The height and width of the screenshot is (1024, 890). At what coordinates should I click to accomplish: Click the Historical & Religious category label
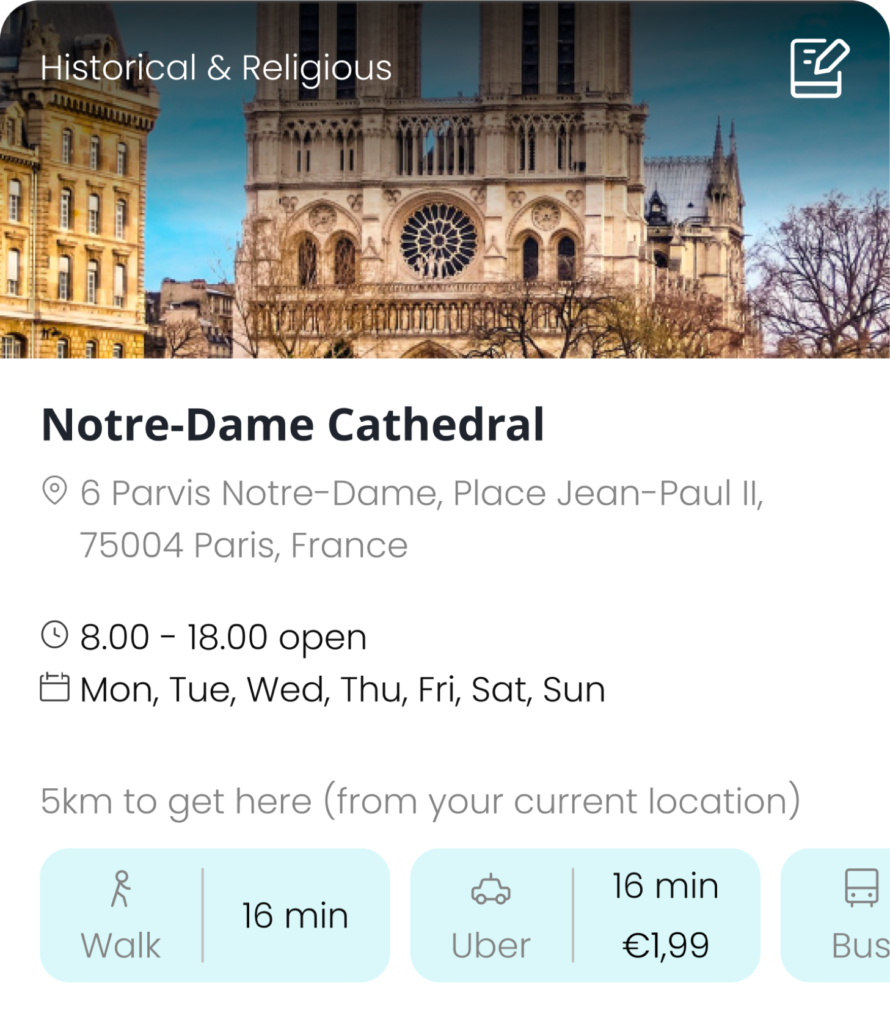[216, 68]
